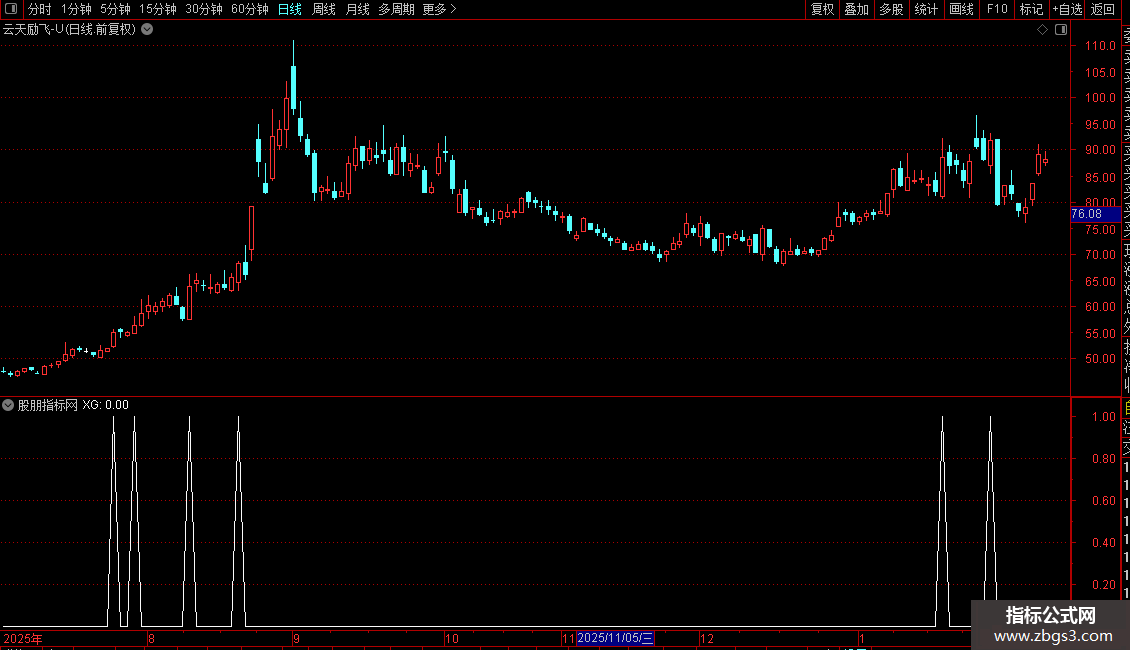Click the 76.08 current price label
The height and width of the screenshot is (650, 1130).
point(1094,214)
